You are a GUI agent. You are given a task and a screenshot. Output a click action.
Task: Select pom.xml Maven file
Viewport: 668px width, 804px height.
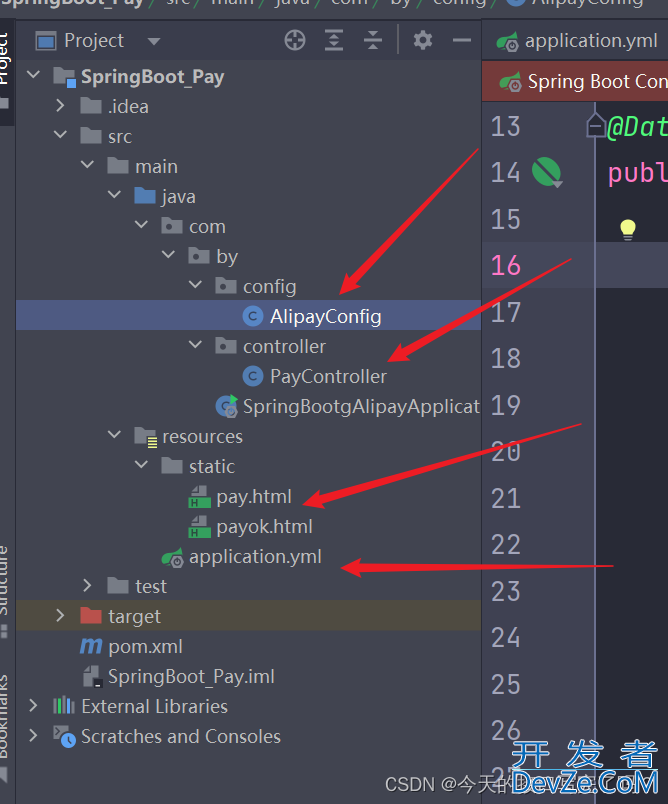coord(145,647)
